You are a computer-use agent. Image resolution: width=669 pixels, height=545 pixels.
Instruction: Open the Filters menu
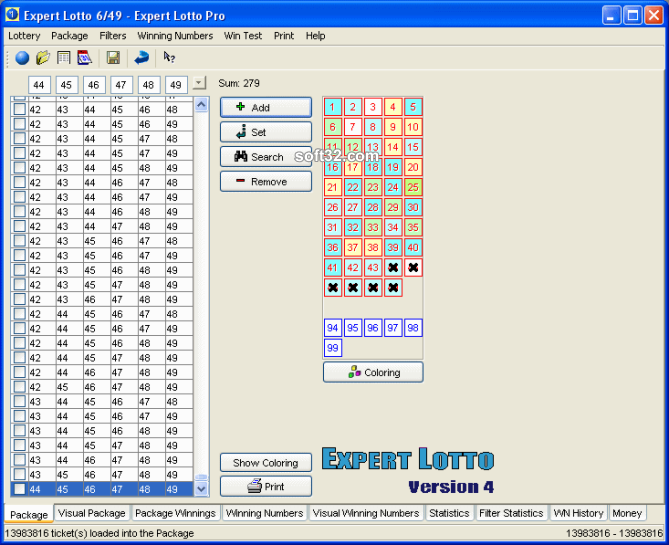point(113,36)
